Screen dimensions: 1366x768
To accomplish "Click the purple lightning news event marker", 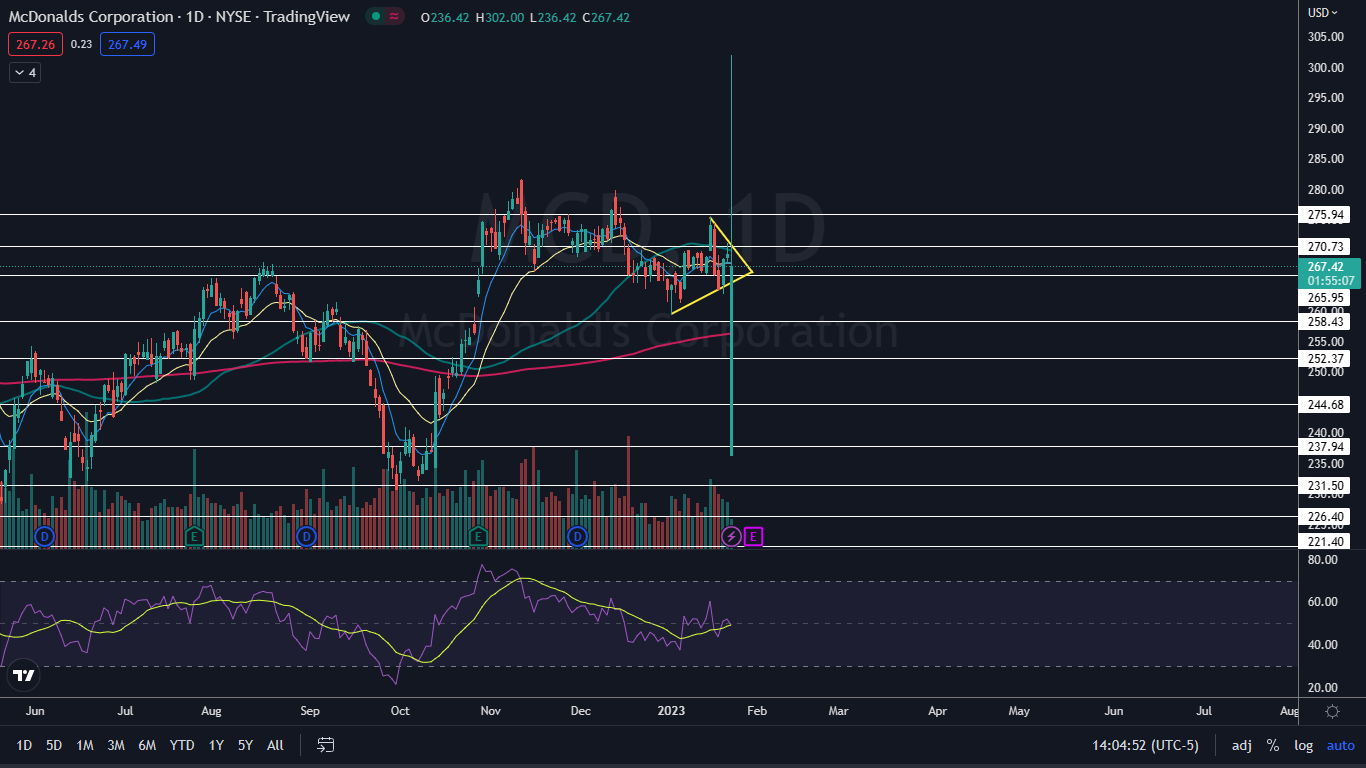I will (731, 537).
